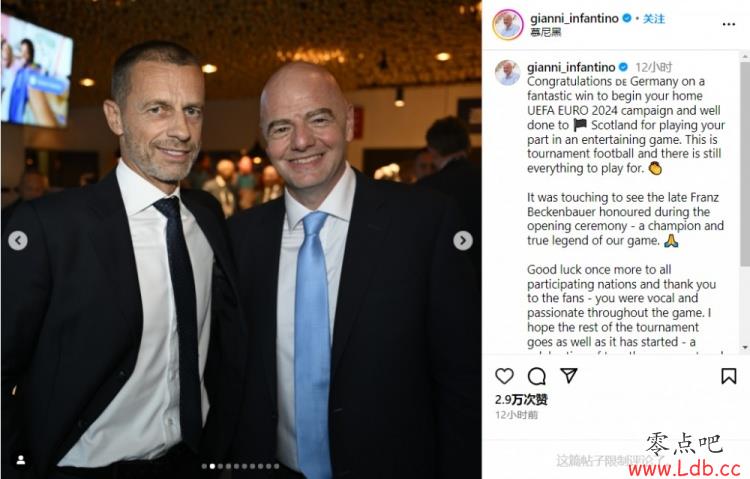Share post with paper plane icon
Screen dimensions: 750x479
[569, 375]
